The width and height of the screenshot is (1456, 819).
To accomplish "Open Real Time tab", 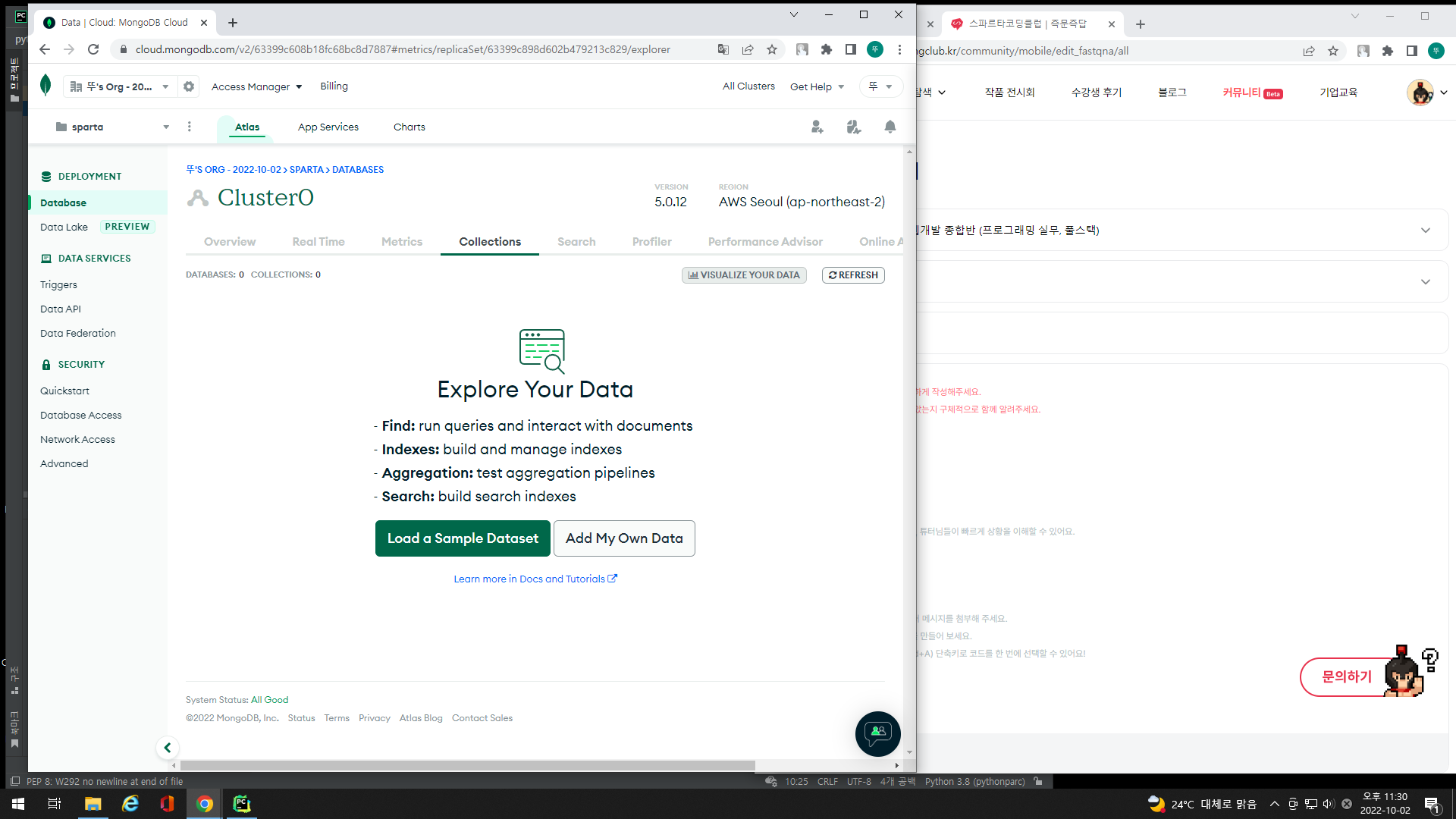I will pyautogui.click(x=318, y=241).
